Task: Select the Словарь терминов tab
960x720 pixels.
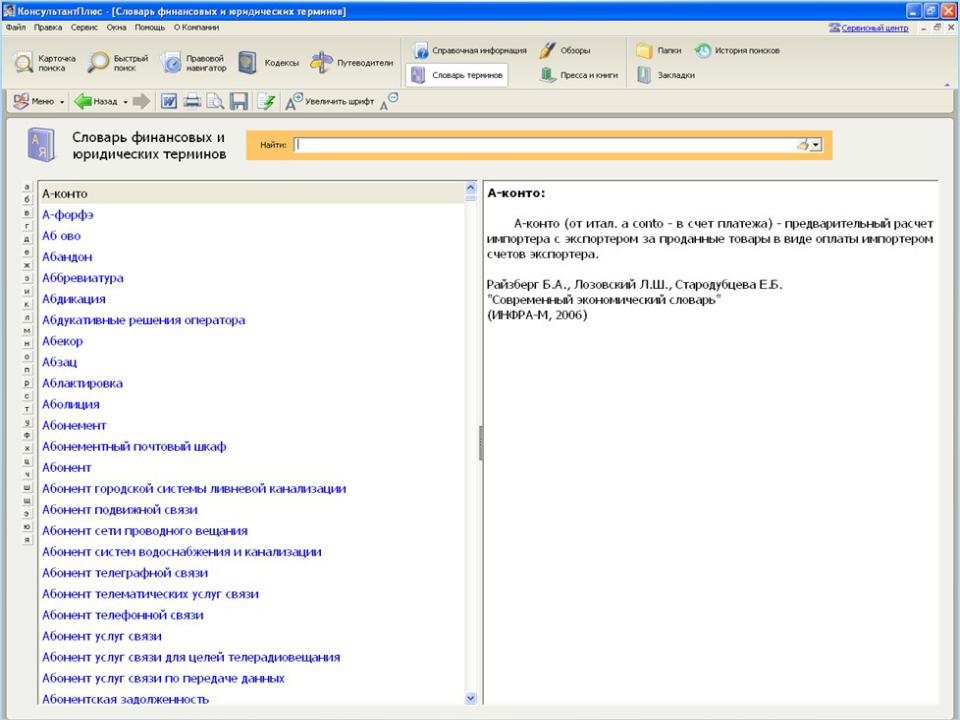Action: [x=457, y=75]
